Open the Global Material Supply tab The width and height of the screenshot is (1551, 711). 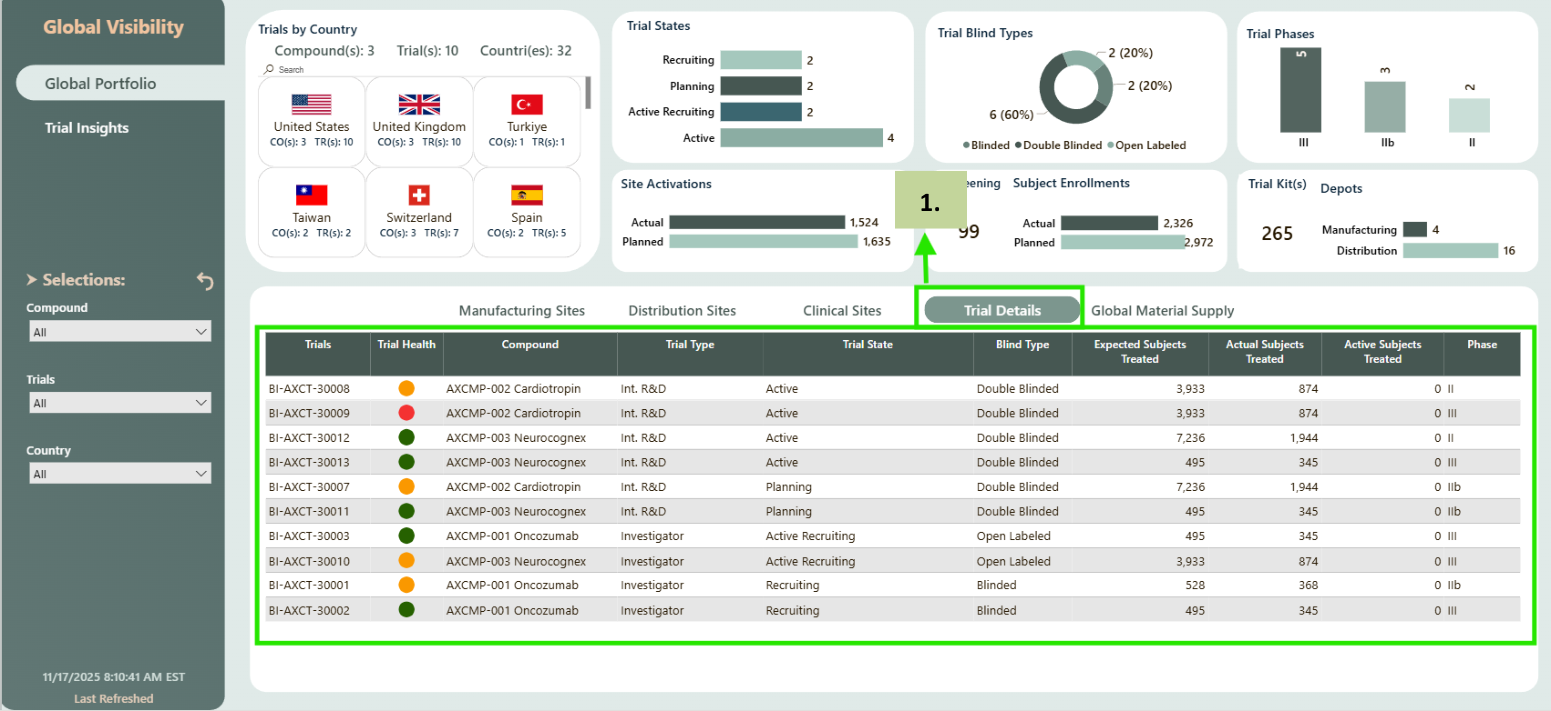tap(1162, 311)
